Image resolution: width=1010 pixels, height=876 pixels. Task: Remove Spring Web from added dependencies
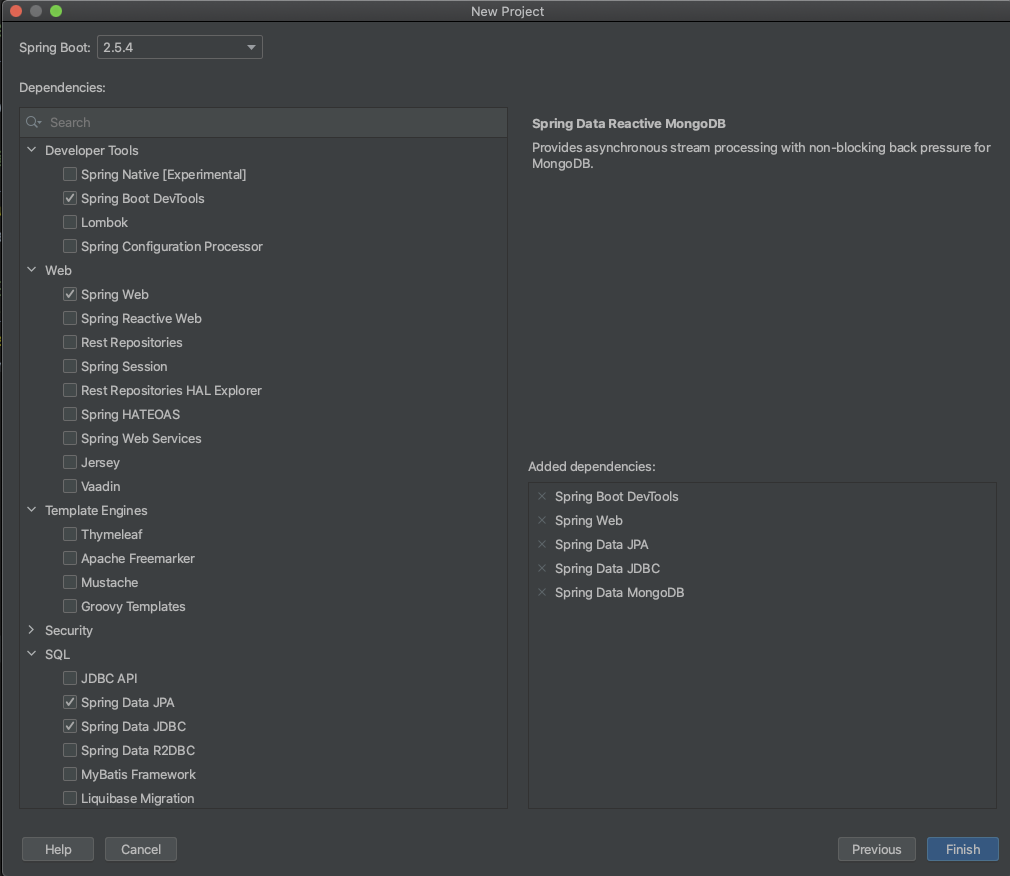542,520
